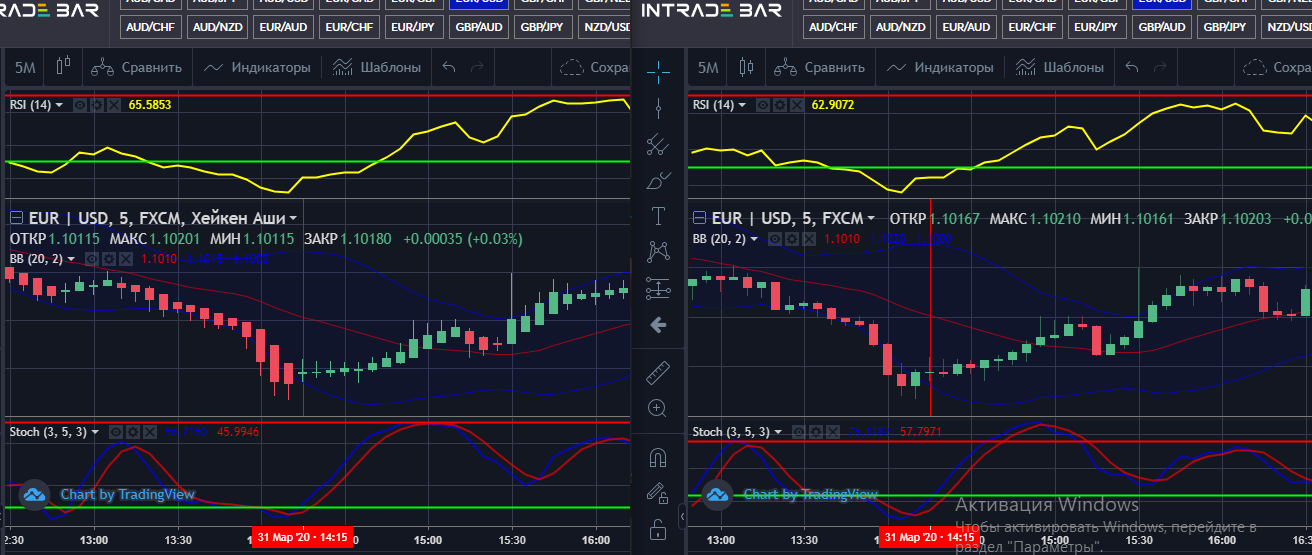The image size is (1312, 555).
Task: Open RSI settings gear in left chart
Action: [96, 105]
